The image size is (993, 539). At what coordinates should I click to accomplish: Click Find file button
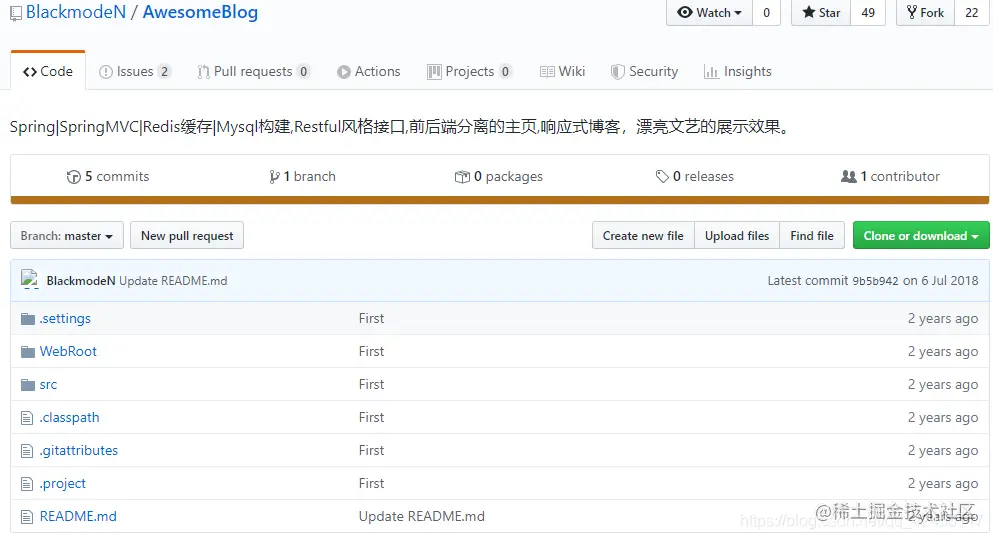812,236
